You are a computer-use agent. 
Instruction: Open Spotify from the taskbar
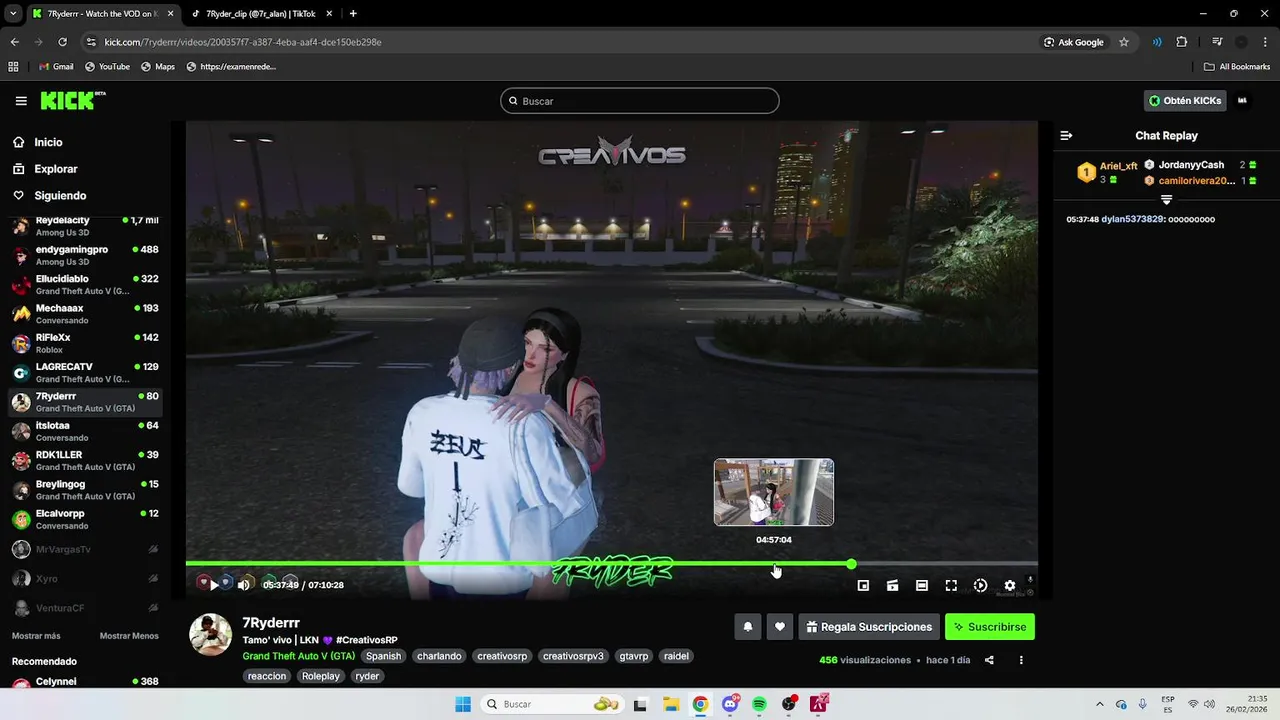[760, 704]
